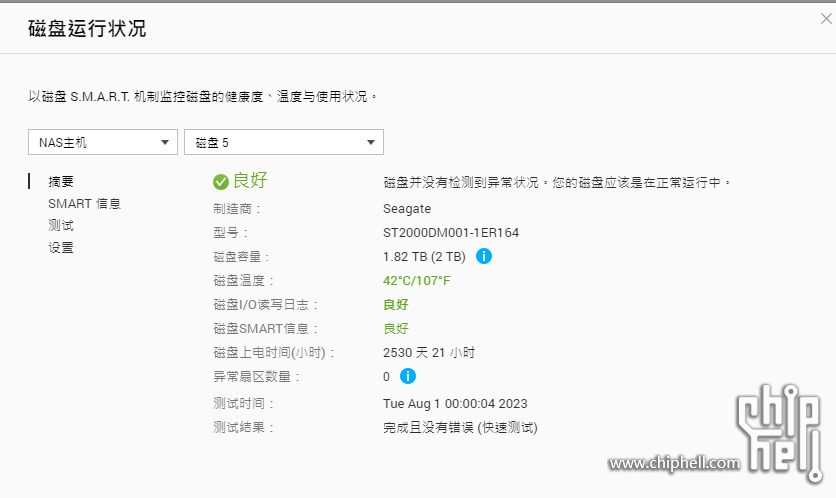
Task: Click the test time Tue Aug 1 00:00:04 2023
Action: click(x=455, y=404)
